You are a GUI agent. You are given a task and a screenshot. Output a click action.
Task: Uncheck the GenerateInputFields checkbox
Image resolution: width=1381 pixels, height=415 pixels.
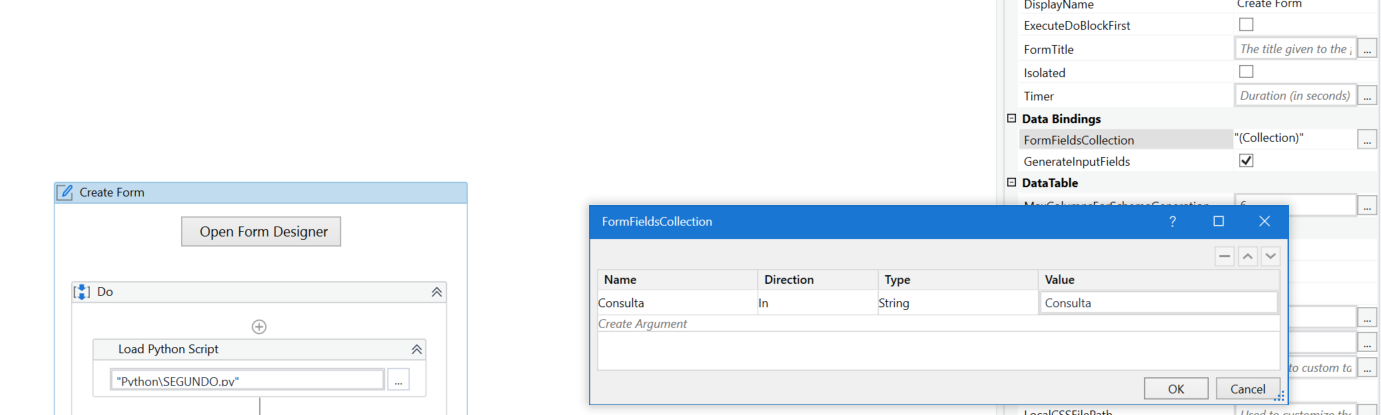(1246, 161)
